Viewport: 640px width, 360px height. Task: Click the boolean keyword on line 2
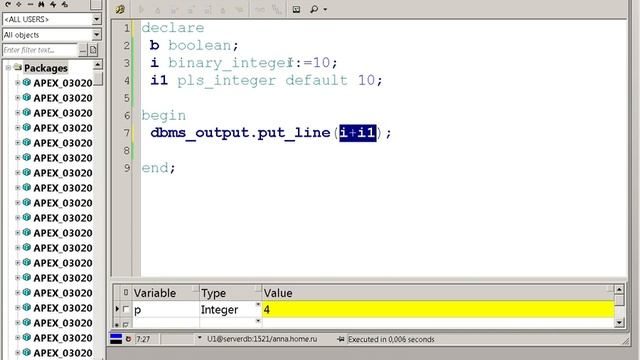[x=200, y=45]
